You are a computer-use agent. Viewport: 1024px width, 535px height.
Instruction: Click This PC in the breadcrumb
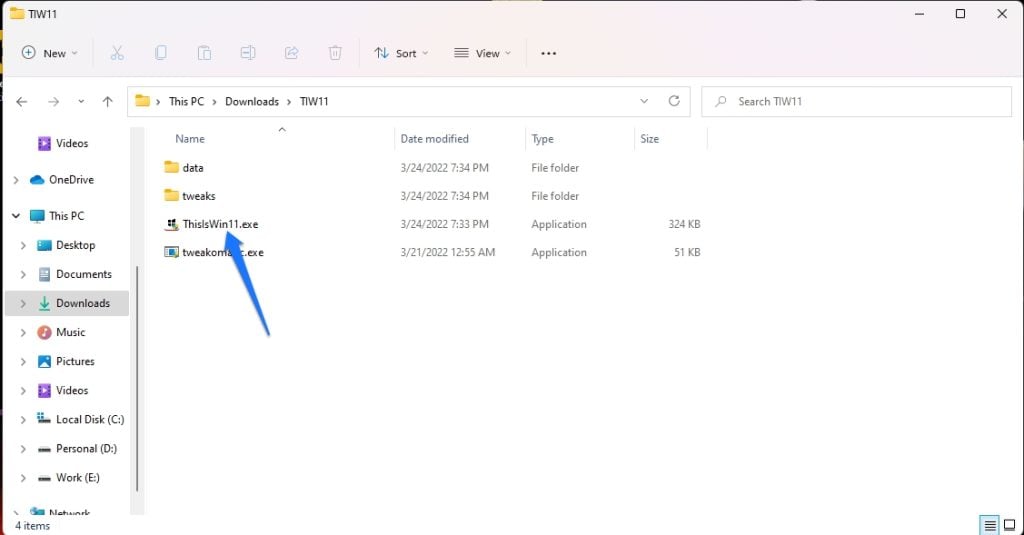tap(186, 101)
